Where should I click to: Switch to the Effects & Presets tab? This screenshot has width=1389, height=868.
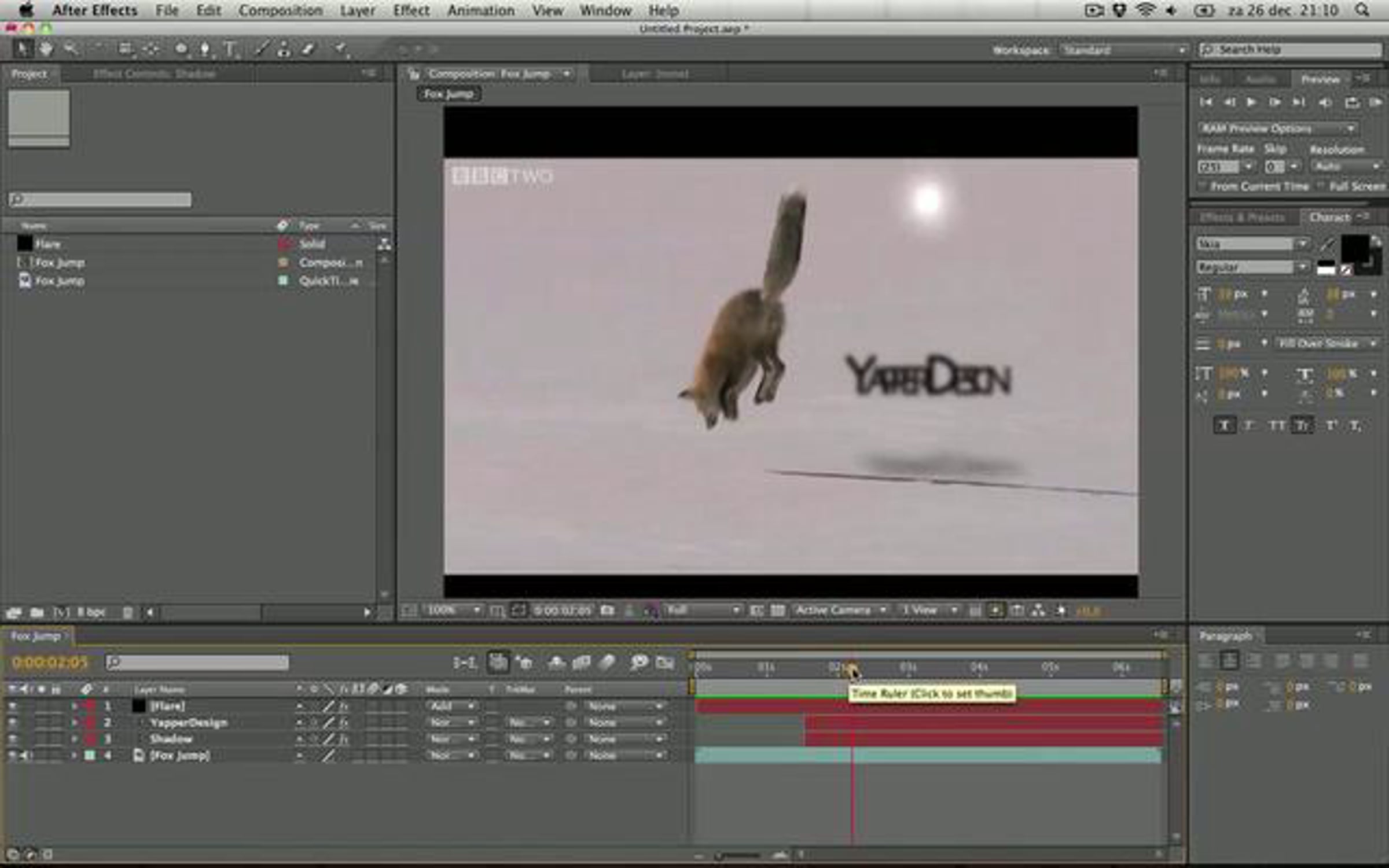click(1242, 218)
